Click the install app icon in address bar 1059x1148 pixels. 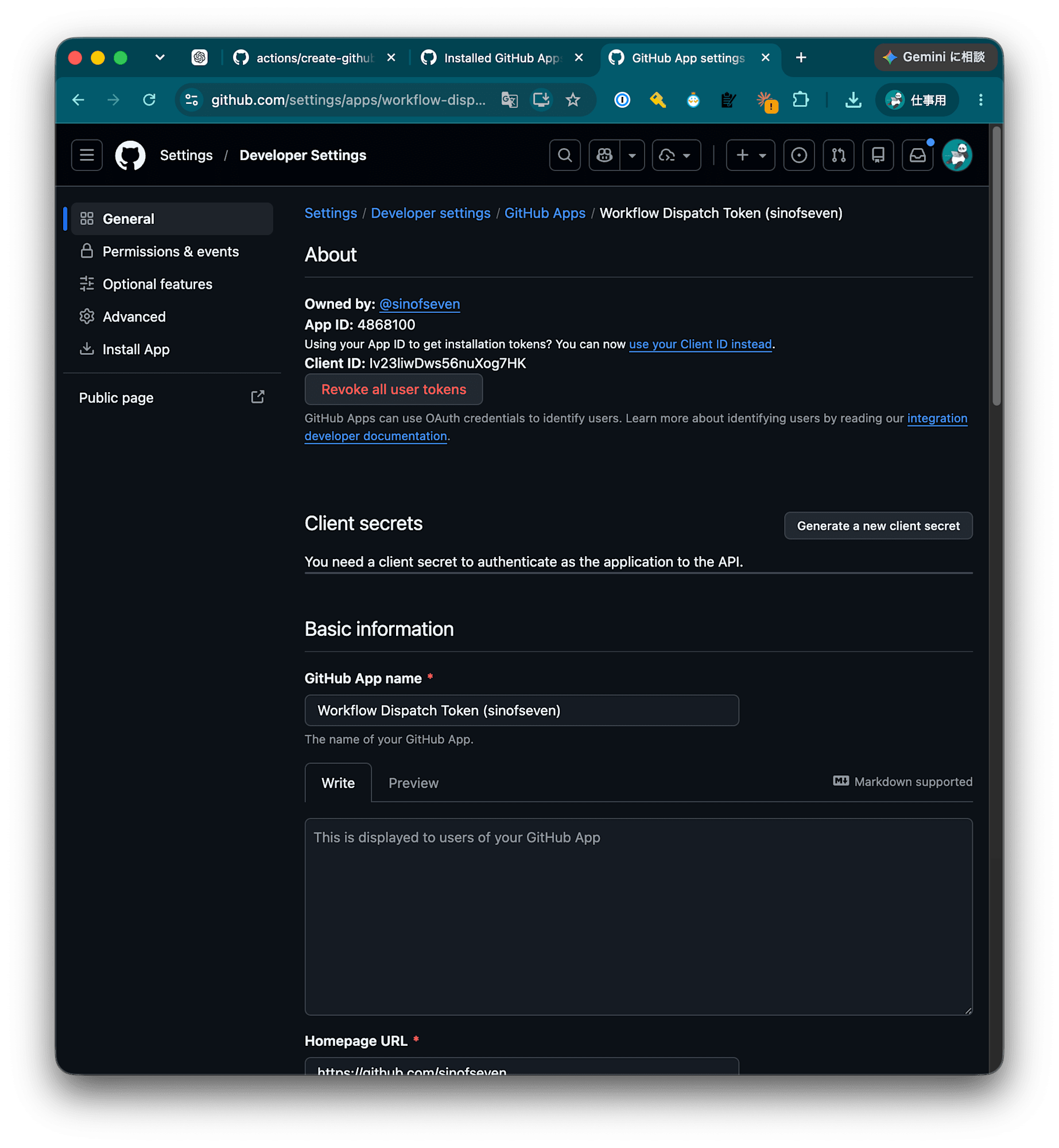[541, 100]
